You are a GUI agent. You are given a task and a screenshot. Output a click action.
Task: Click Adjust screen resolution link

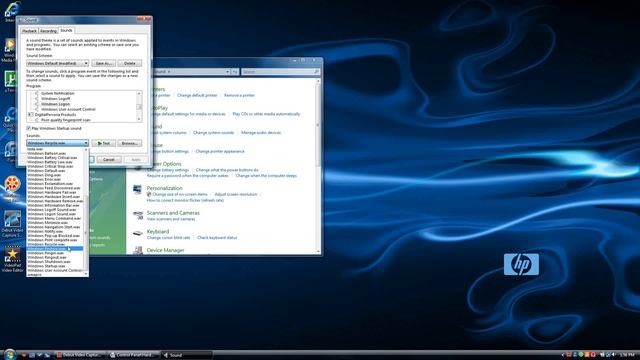point(236,195)
